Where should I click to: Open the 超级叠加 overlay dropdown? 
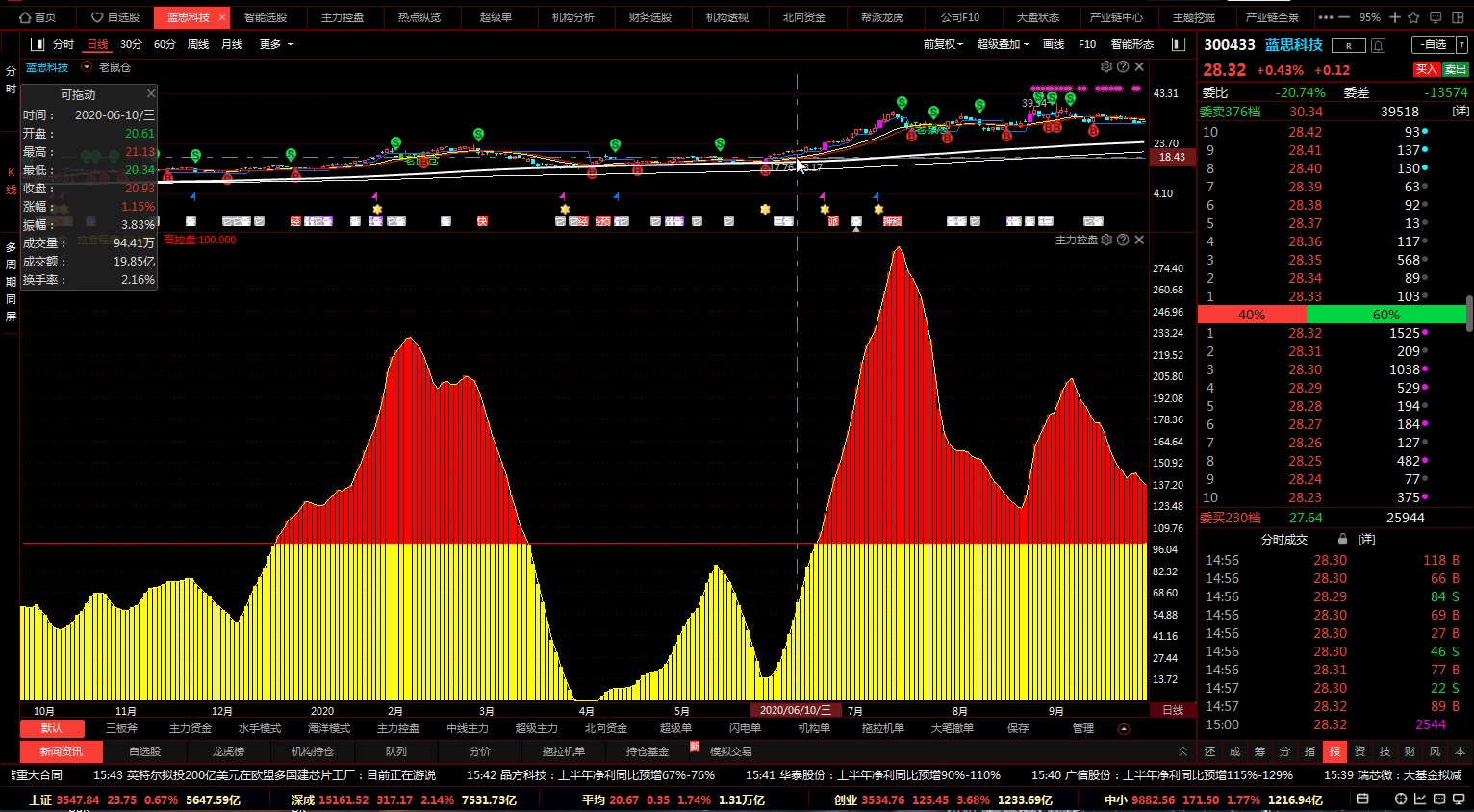click(x=1004, y=44)
